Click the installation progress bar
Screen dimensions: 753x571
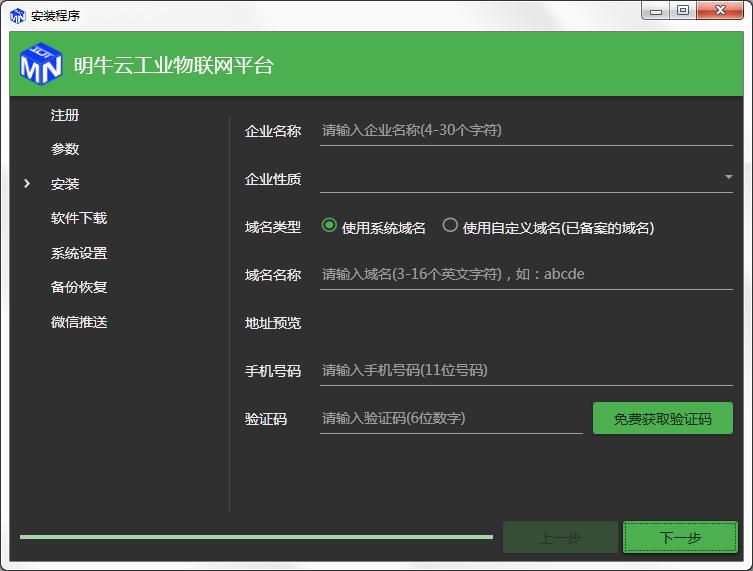(256, 537)
